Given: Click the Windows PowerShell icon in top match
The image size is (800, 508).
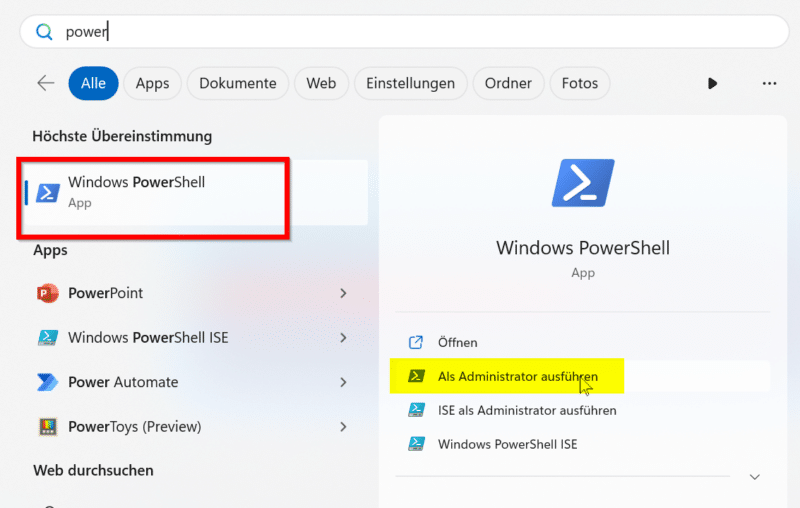Looking at the screenshot, I should coord(48,193).
